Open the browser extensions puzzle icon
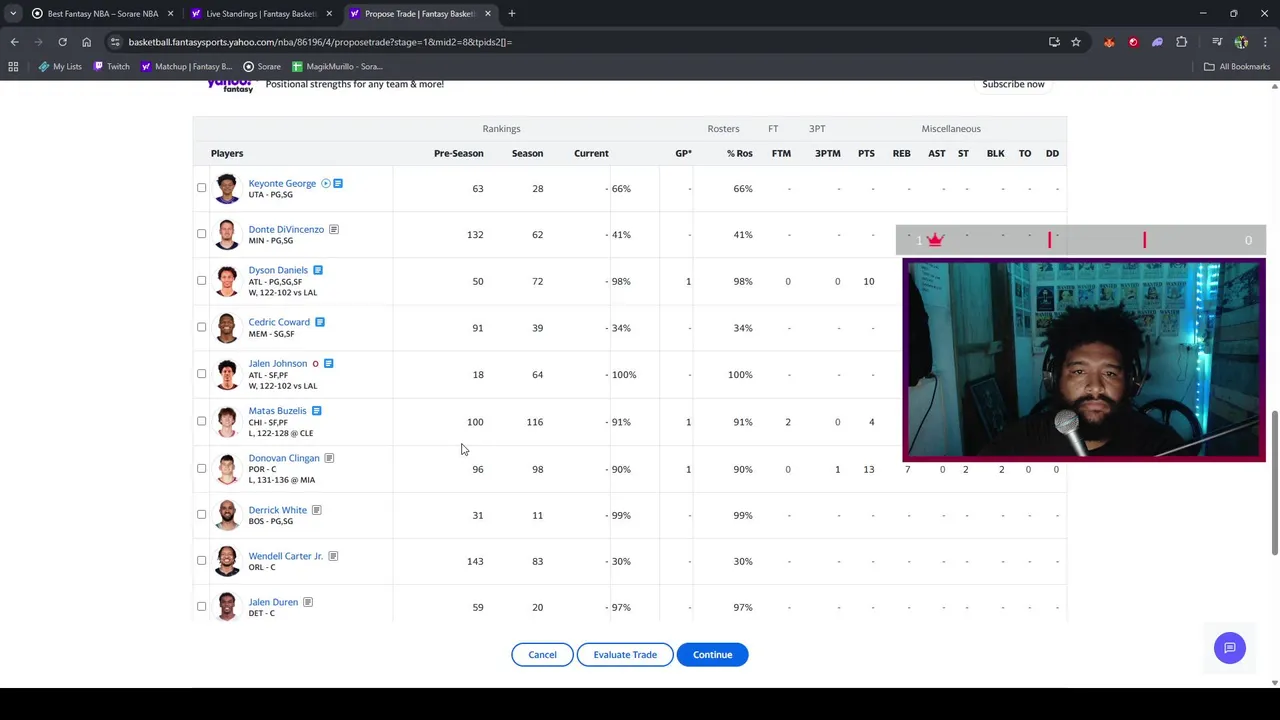This screenshot has width=1280, height=720. click(x=1182, y=42)
